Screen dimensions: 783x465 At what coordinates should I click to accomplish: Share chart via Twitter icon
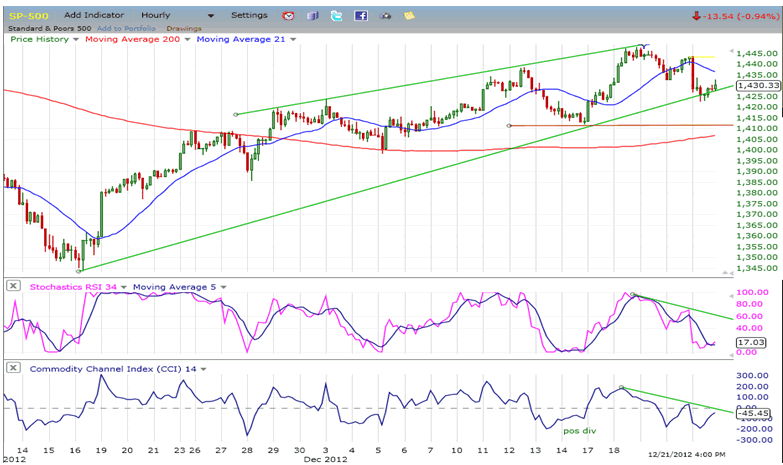pyautogui.click(x=336, y=16)
